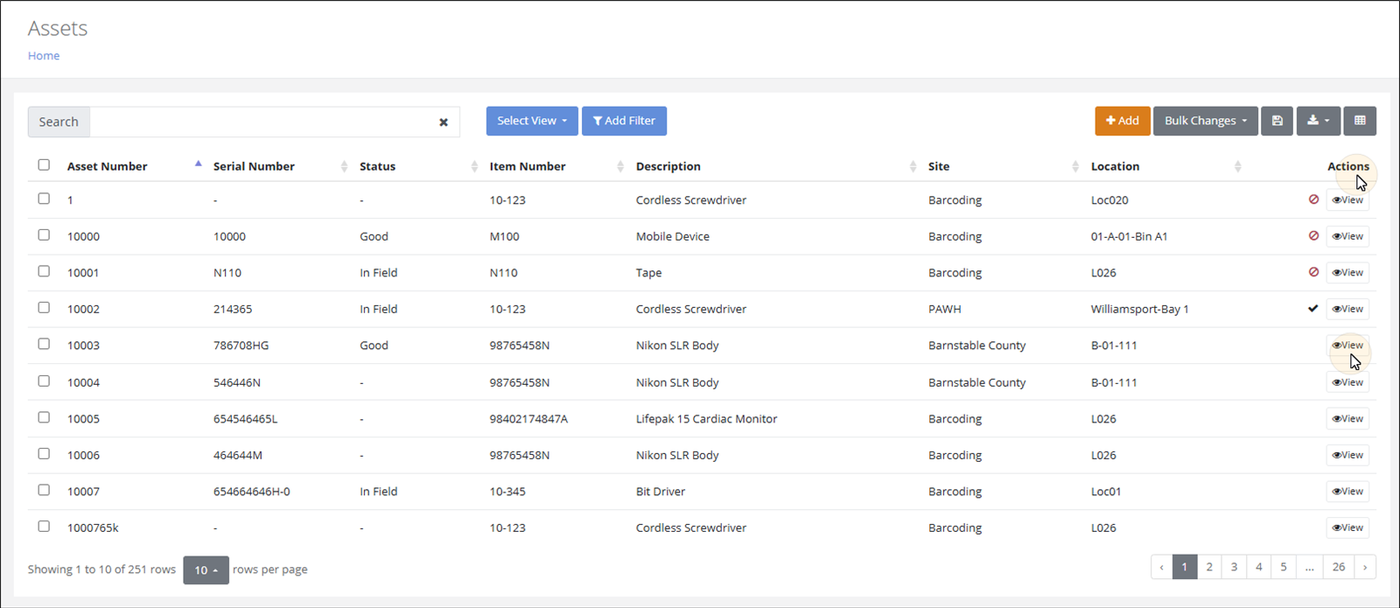Sort by Item Number column

pos(528,166)
